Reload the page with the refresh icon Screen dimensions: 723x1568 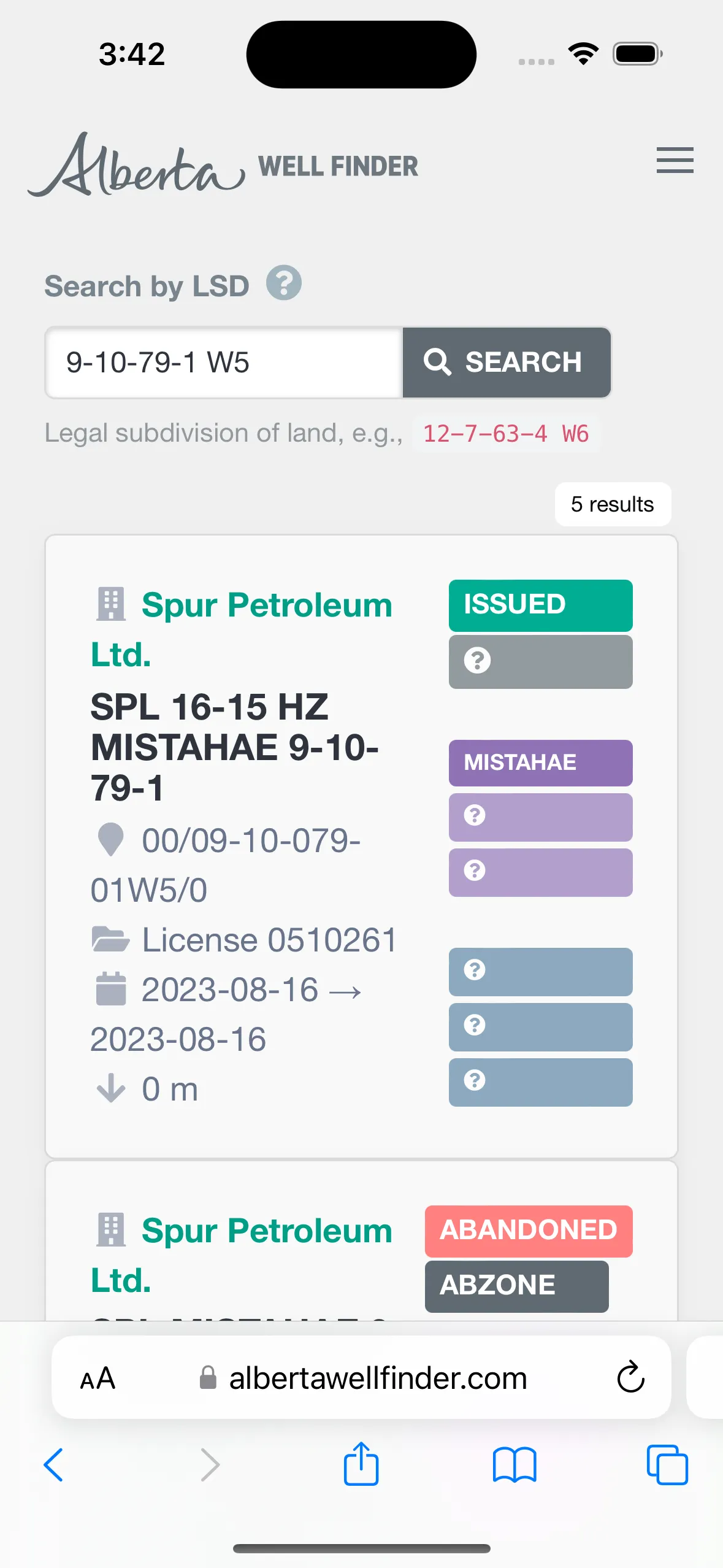(630, 1377)
